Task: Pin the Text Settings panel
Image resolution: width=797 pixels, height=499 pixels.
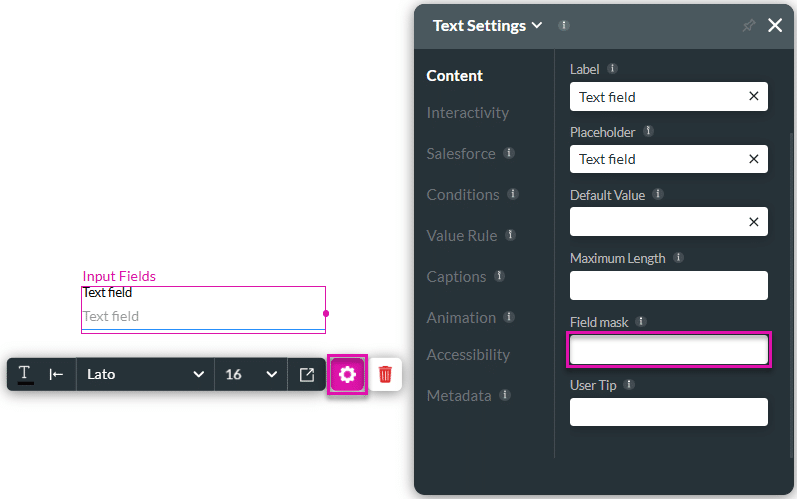Action: 748,26
